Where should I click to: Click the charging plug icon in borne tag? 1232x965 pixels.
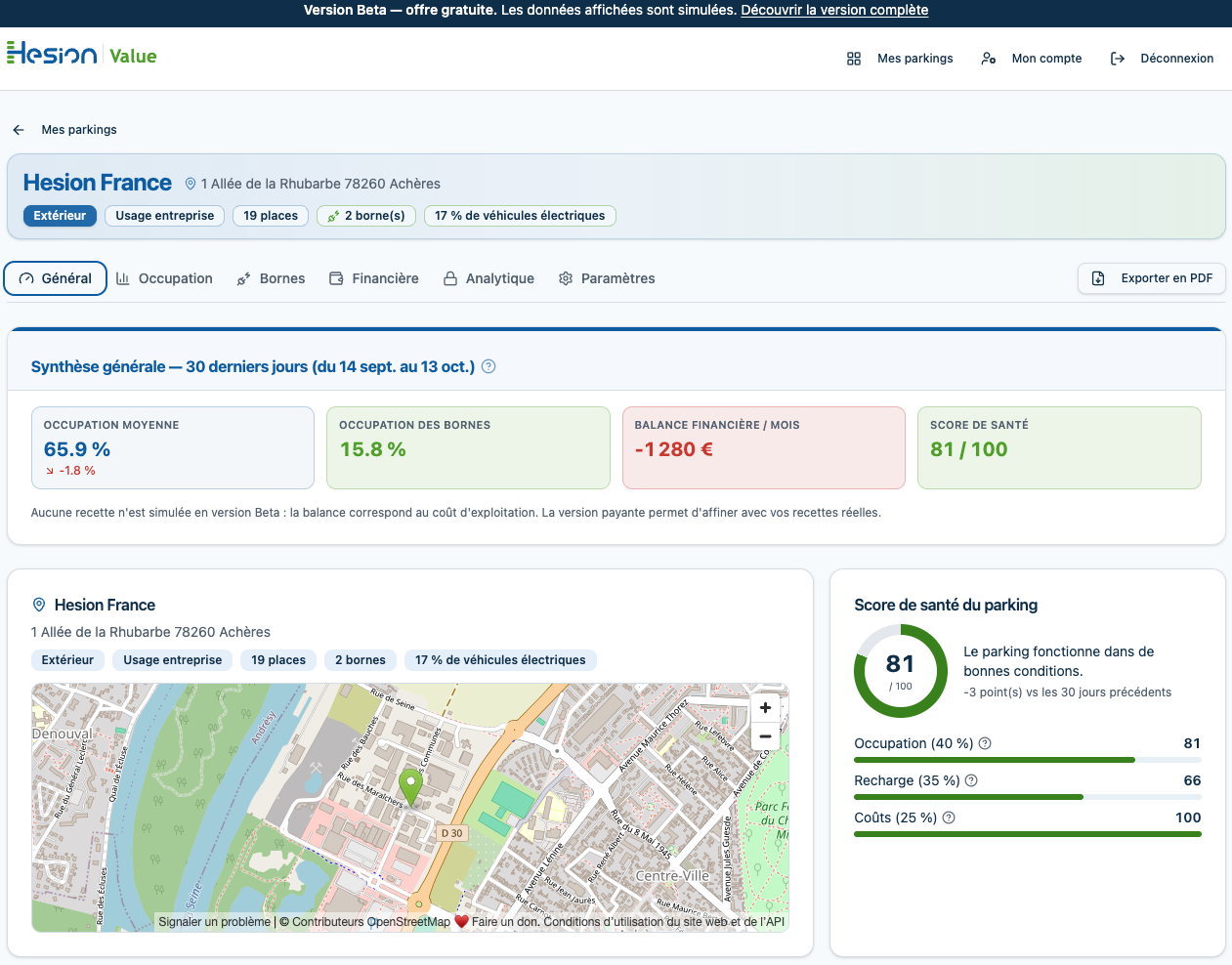pos(333,217)
